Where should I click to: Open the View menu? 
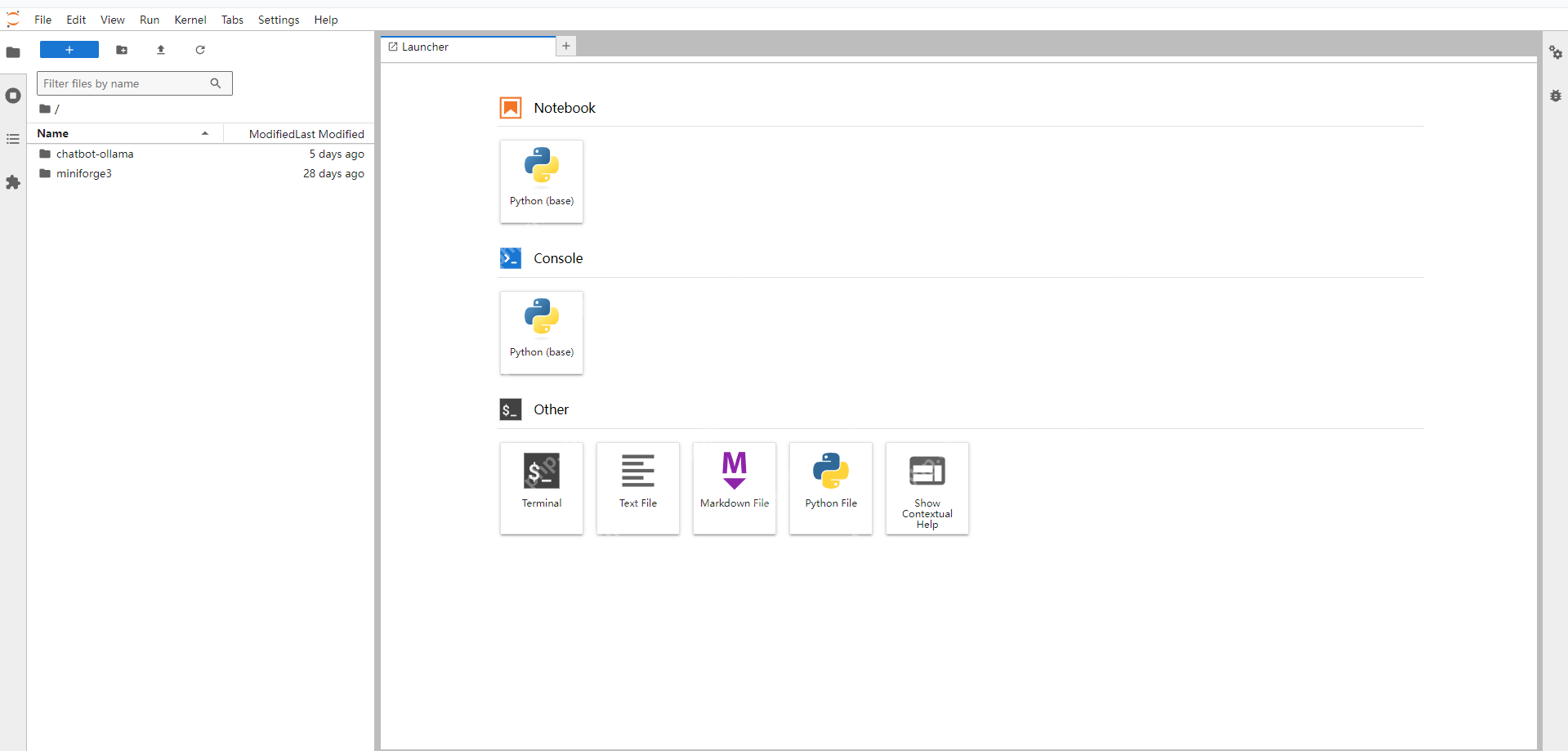tap(113, 20)
